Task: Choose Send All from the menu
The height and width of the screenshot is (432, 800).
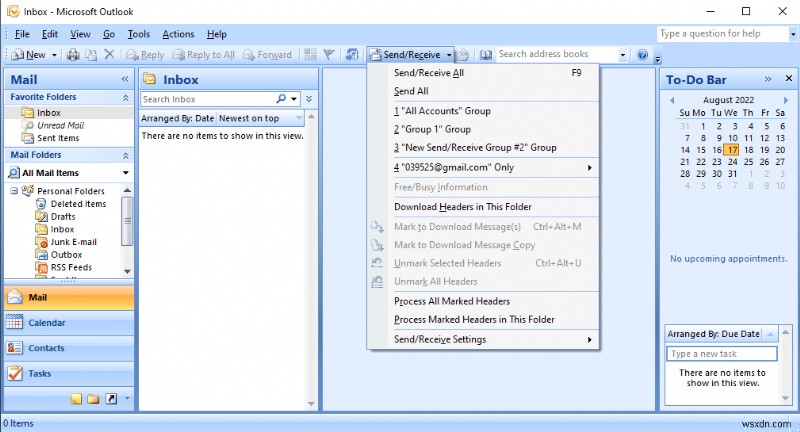Action: [483, 91]
